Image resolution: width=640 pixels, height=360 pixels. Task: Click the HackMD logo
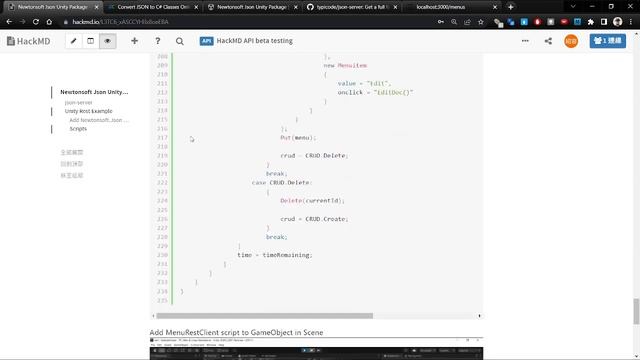29,41
